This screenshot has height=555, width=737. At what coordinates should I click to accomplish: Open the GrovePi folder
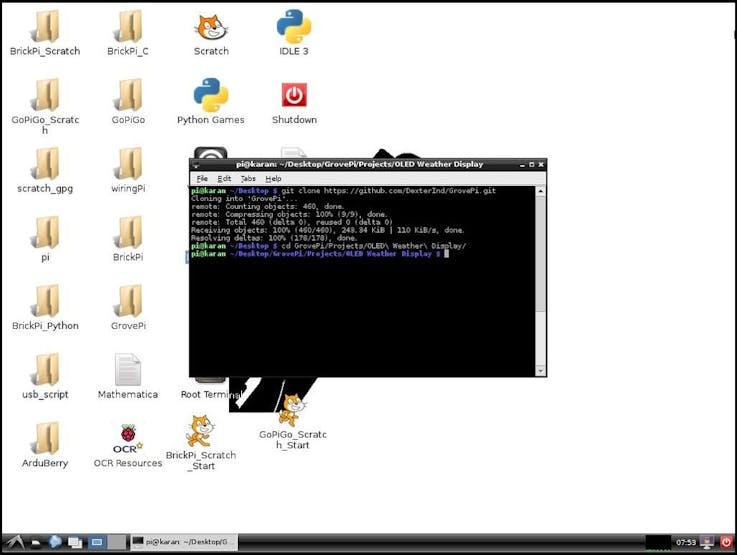click(x=128, y=301)
